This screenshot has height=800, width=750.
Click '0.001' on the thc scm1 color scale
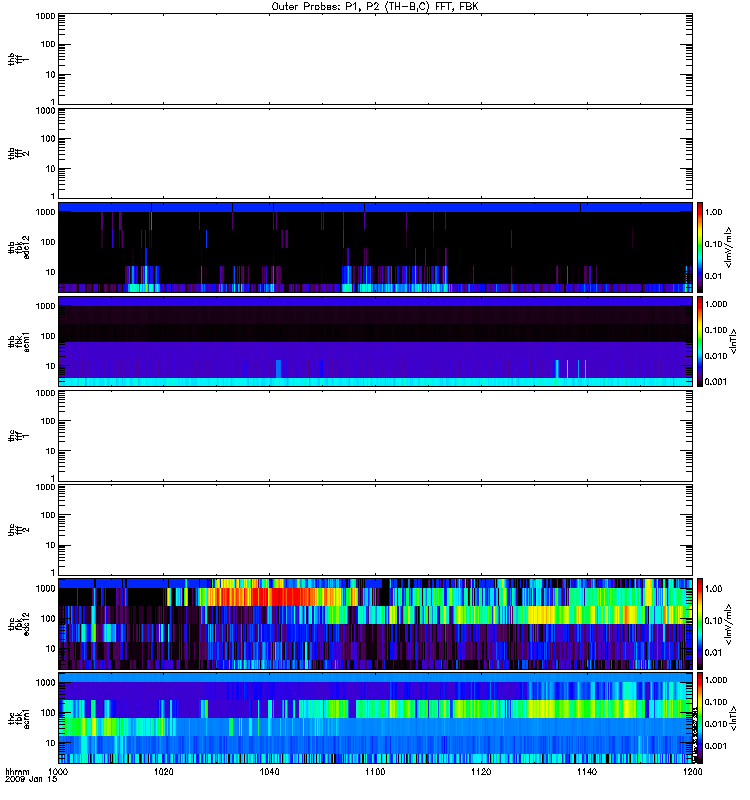point(716,746)
